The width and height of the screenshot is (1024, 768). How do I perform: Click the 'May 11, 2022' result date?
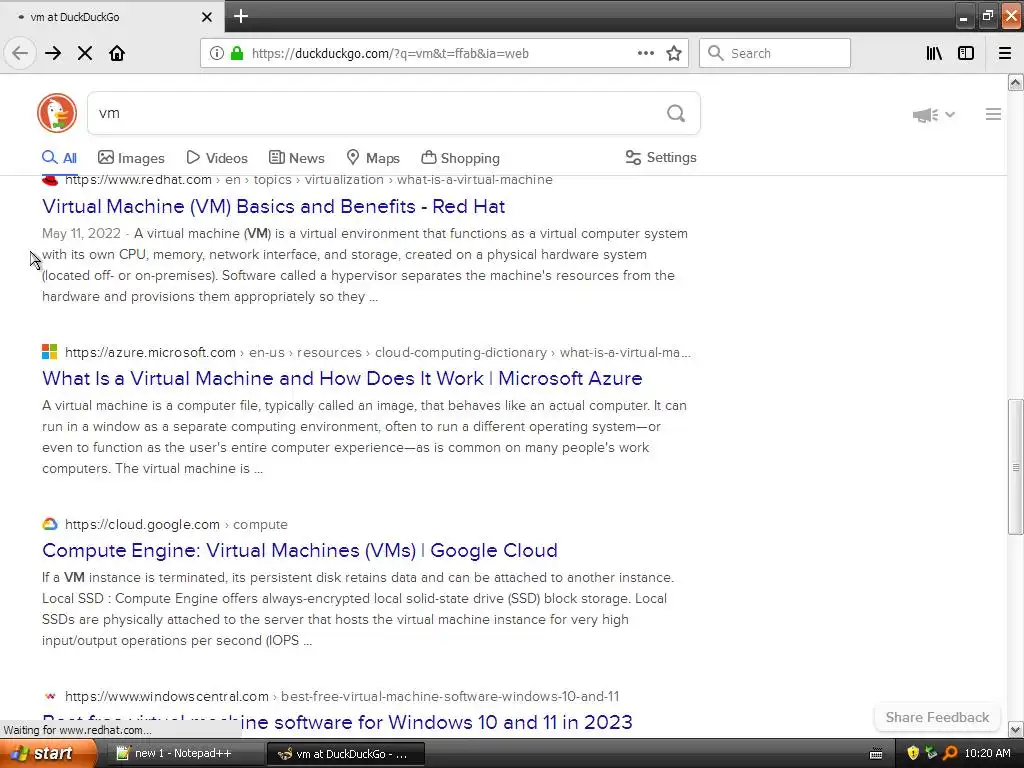(x=81, y=234)
